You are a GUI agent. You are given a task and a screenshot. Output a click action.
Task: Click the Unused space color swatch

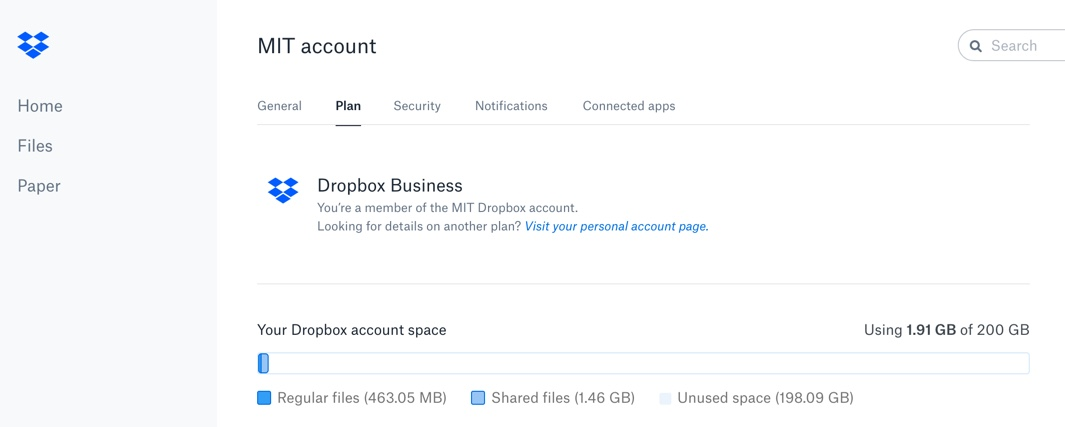coord(665,398)
